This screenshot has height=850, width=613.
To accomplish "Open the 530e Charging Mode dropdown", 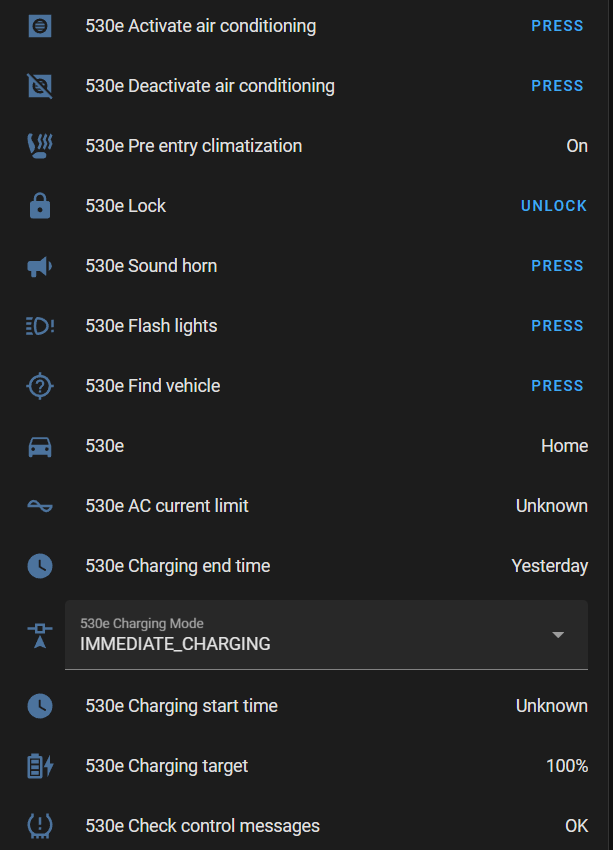I will pyautogui.click(x=326, y=635).
